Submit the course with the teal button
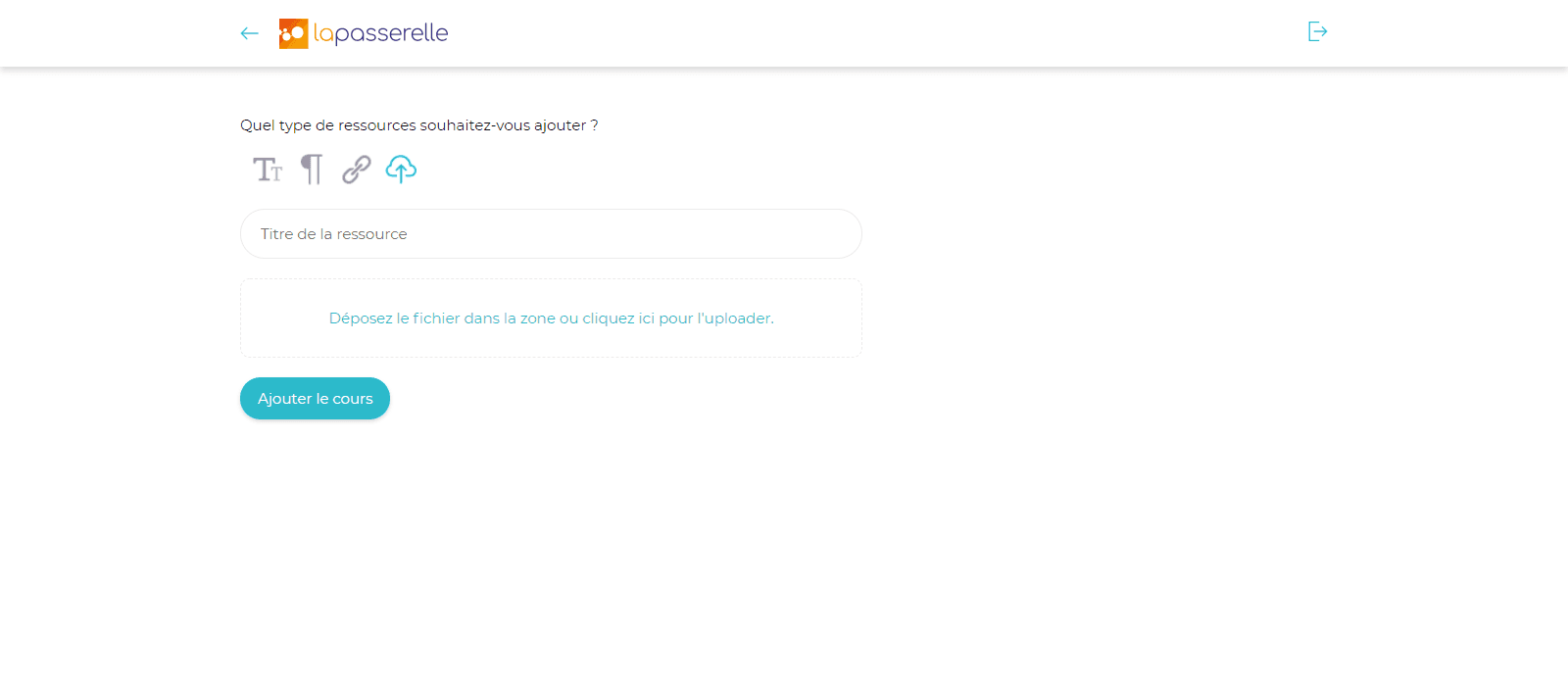This screenshot has width=1568, height=686. click(315, 399)
